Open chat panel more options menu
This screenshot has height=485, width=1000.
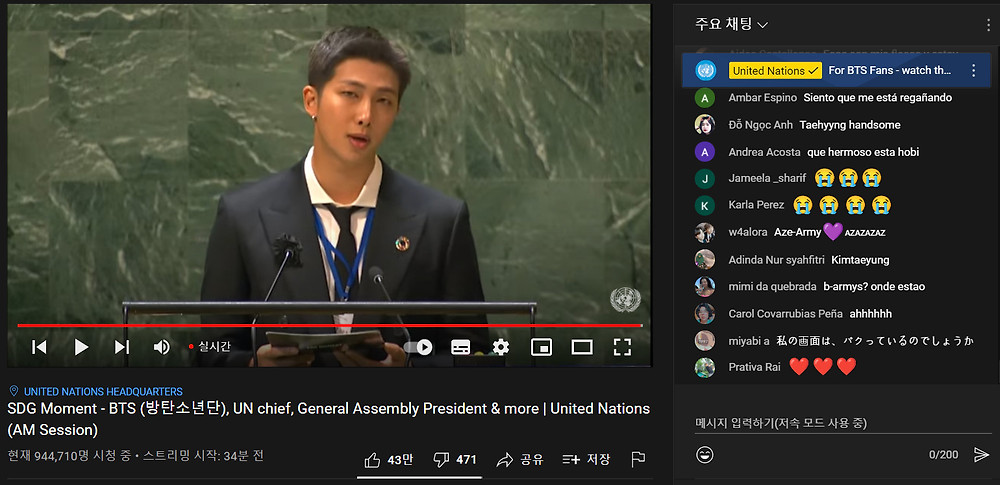tap(988, 25)
